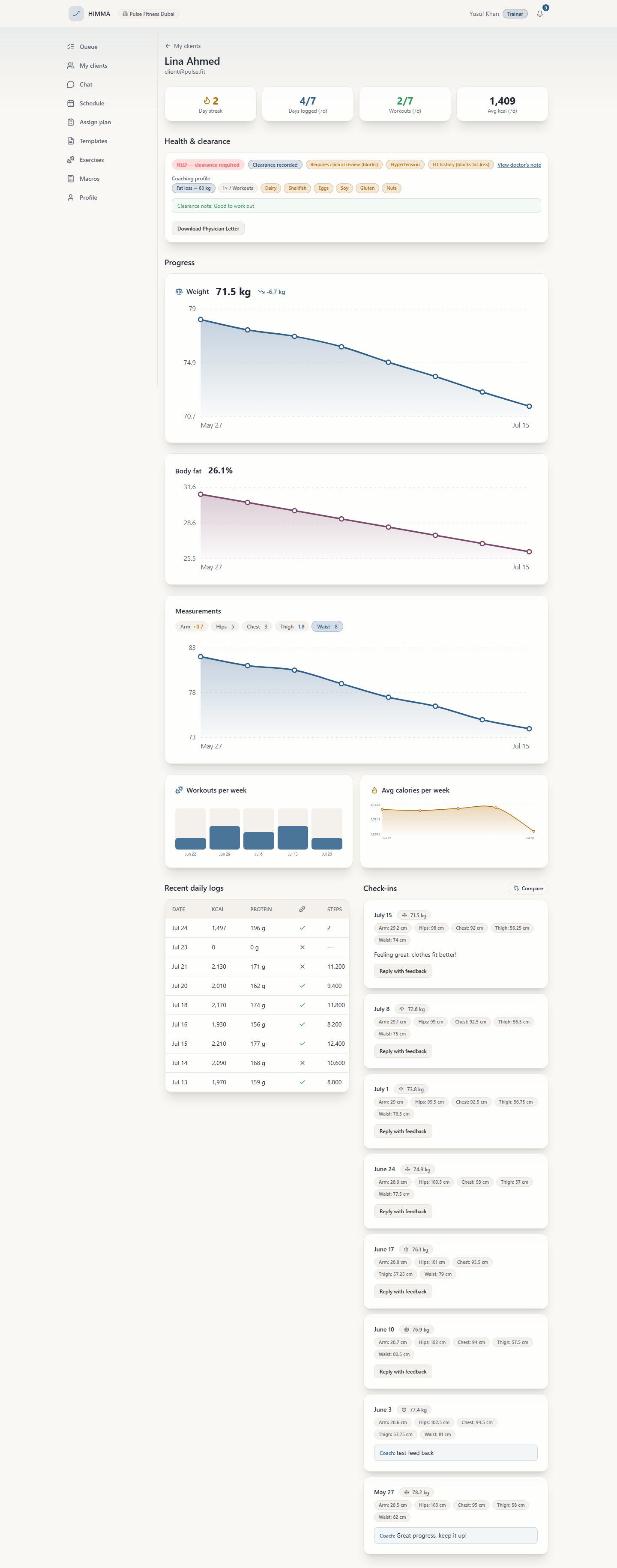Select the Thigh measurement chip
617x1568 pixels.
pyautogui.click(x=292, y=626)
